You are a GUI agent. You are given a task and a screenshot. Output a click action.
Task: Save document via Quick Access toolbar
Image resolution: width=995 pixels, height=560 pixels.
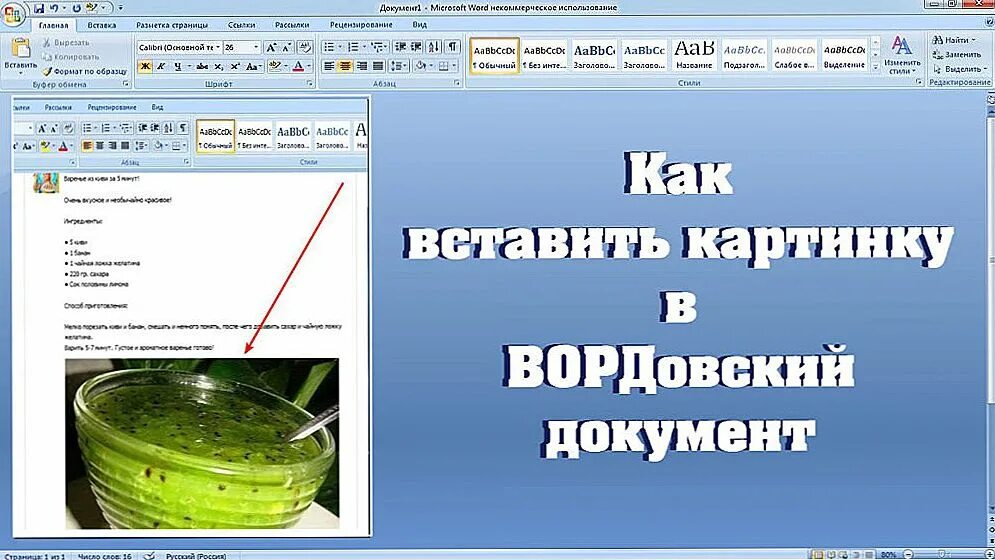click(x=39, y=8)
